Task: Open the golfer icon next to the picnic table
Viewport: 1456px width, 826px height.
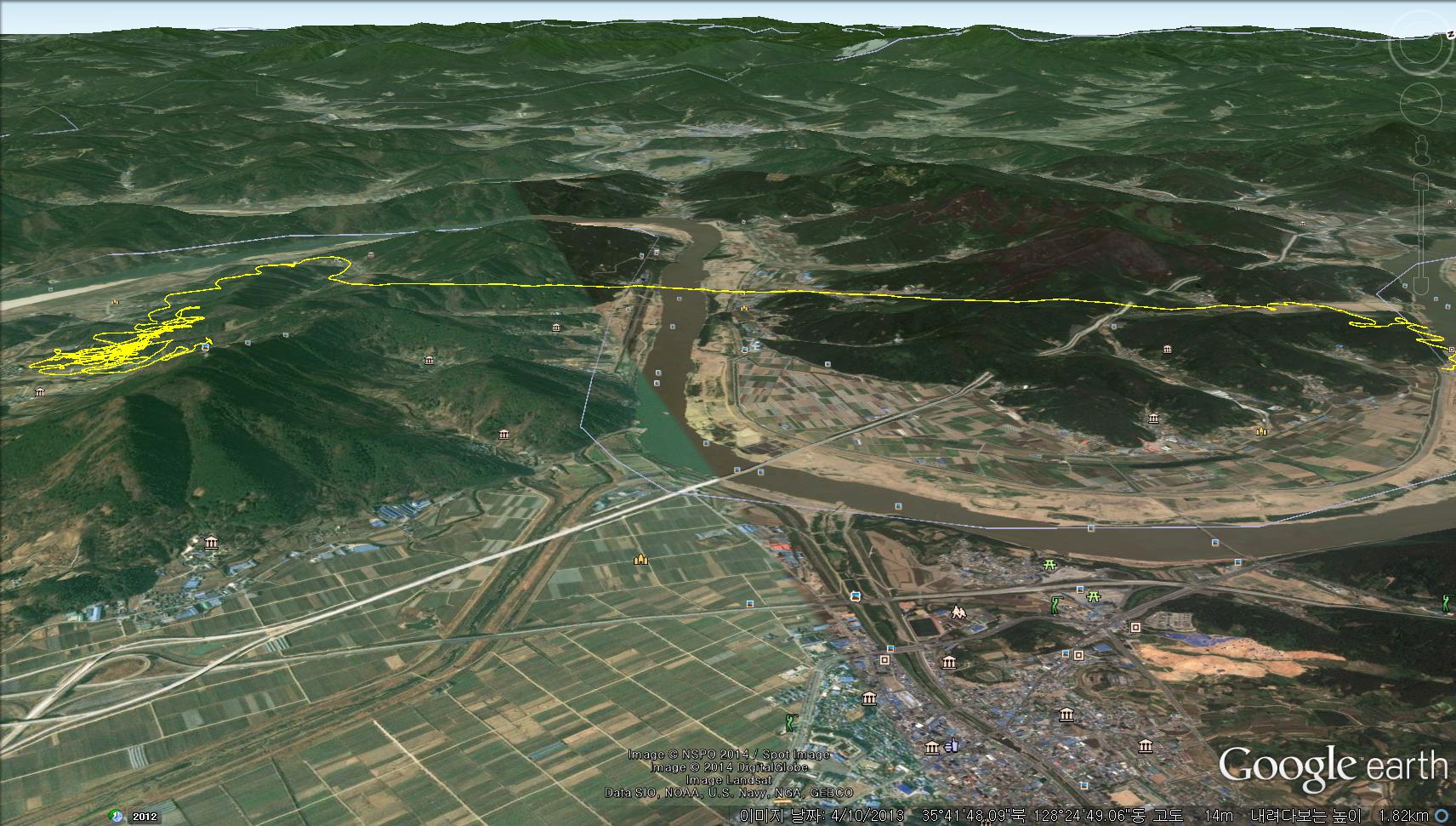Action: (x=1055, y=605)
